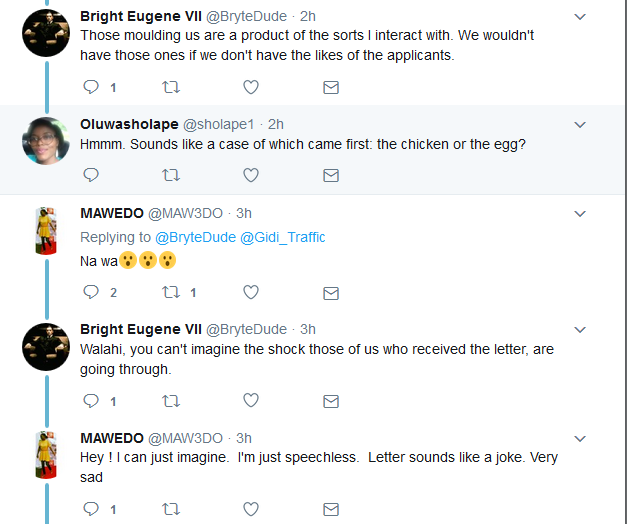Reply to MAWEDO's 'Na wa' tweet

click(91, 293)
